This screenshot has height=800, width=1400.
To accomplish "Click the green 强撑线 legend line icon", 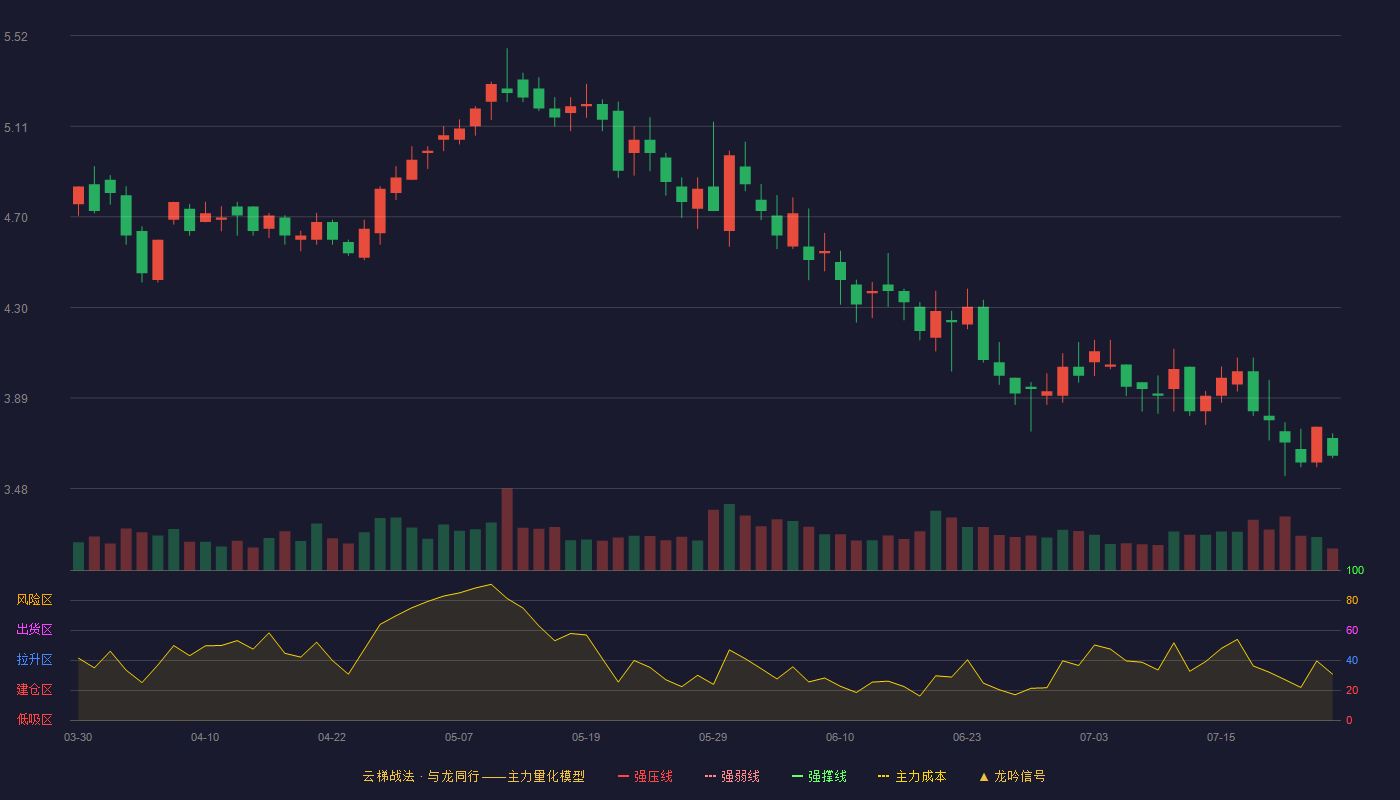I will pos(797,776).
